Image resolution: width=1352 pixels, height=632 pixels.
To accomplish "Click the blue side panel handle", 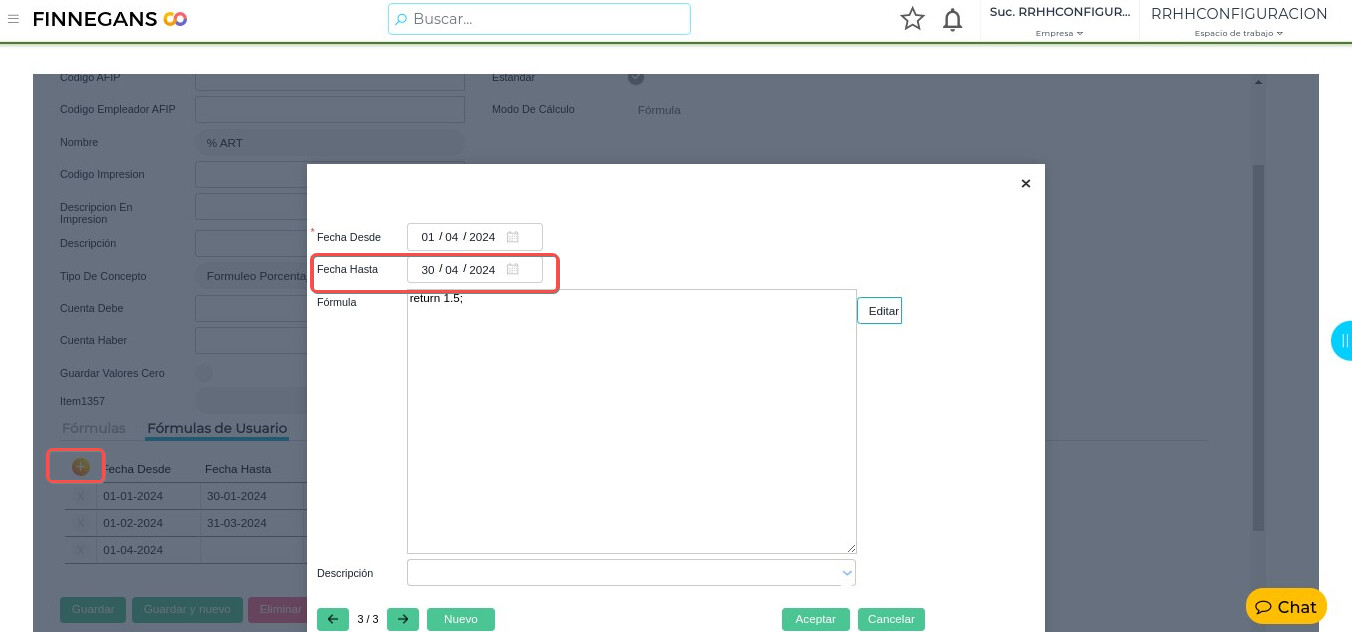I will (1342, 341).
